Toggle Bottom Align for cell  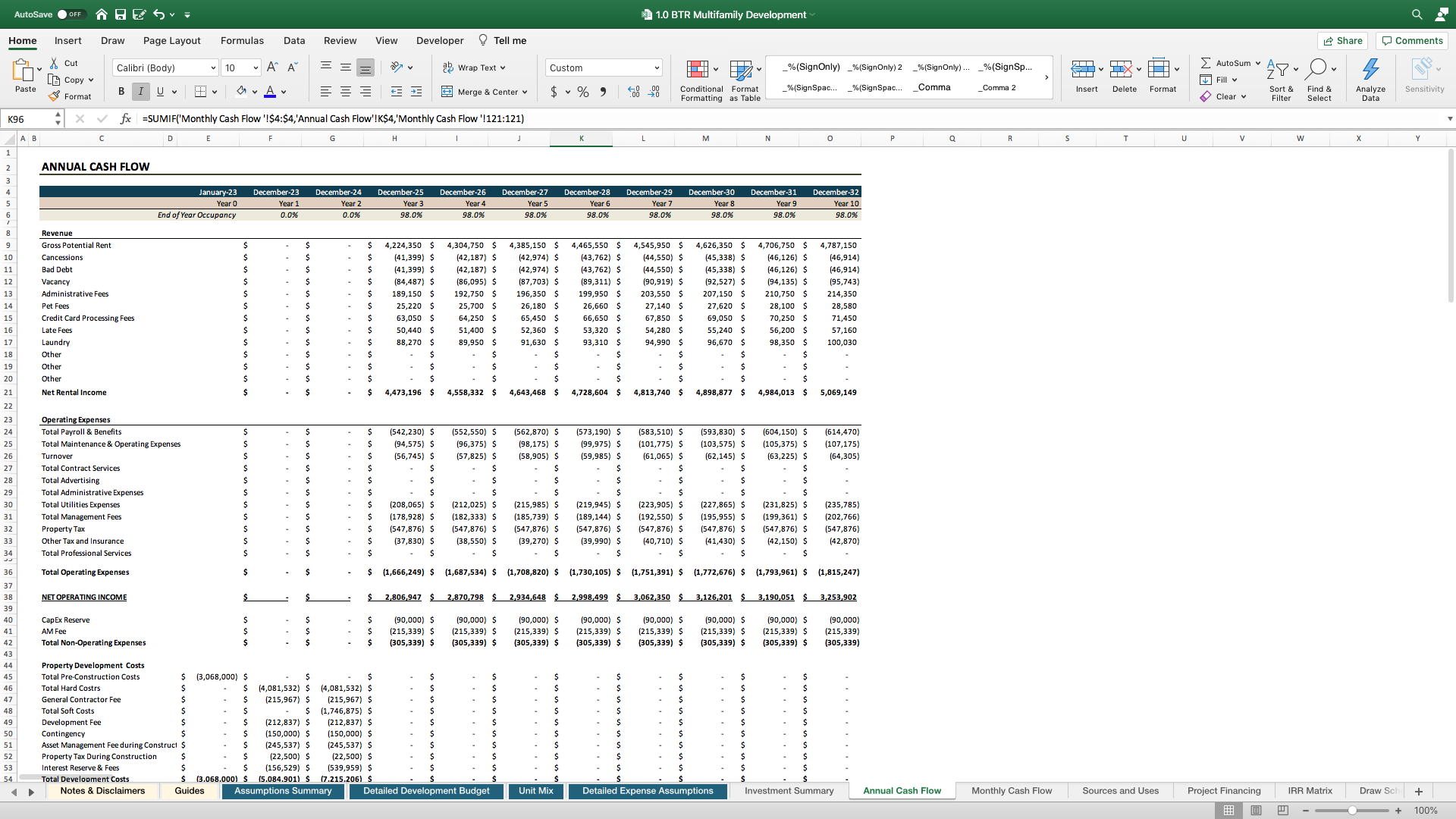pyautogui.click(x=366, y=67)
